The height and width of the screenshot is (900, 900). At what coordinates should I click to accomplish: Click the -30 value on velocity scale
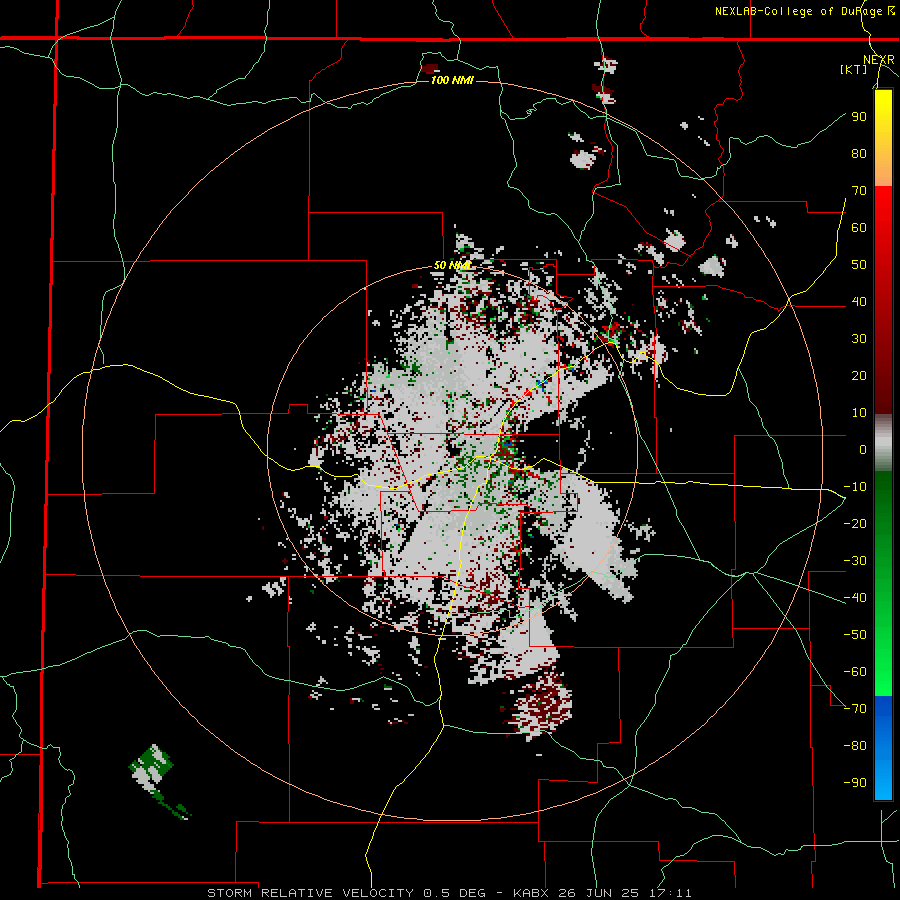[x=855, y=561]
